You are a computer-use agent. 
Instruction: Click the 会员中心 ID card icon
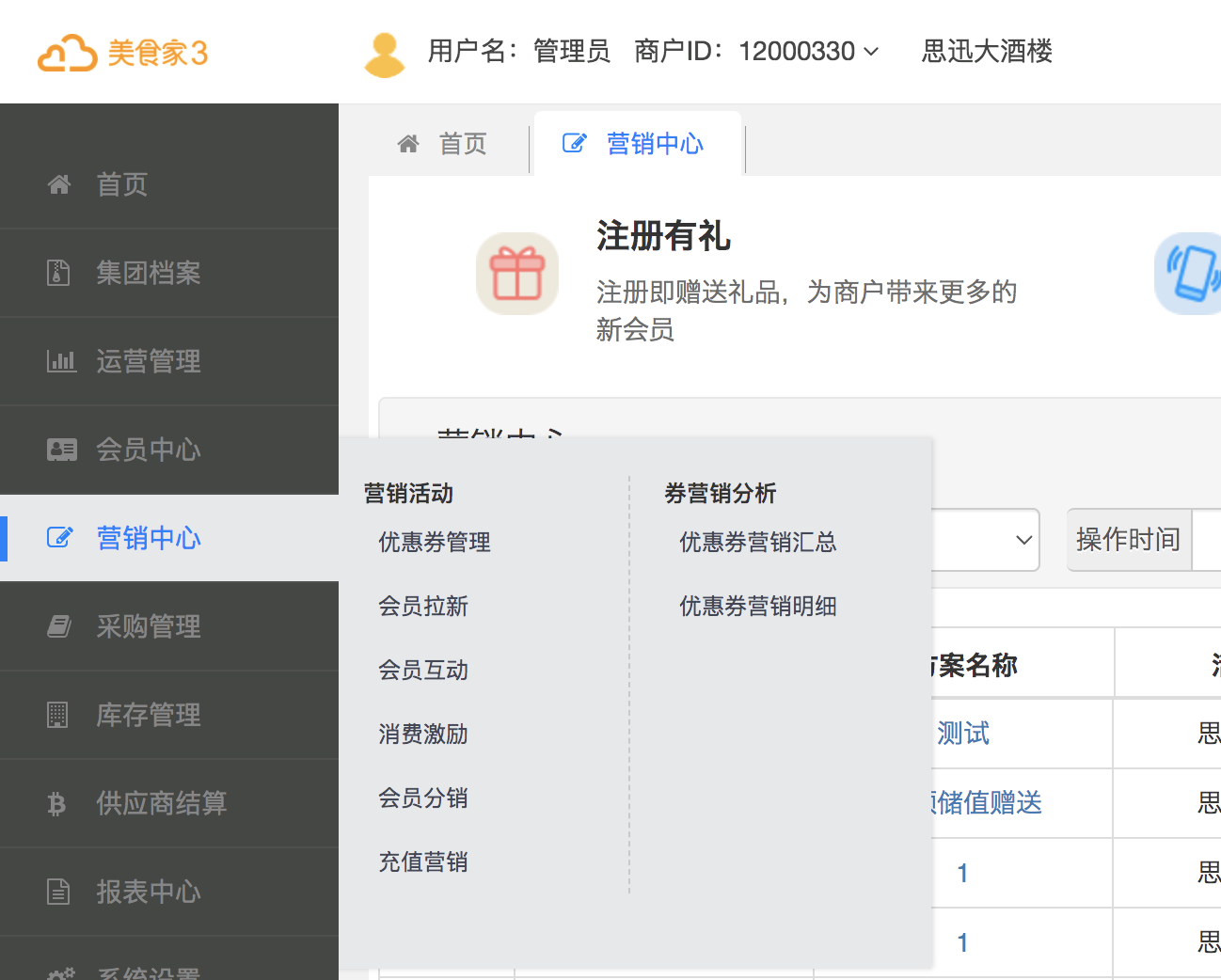click(61, 450)
